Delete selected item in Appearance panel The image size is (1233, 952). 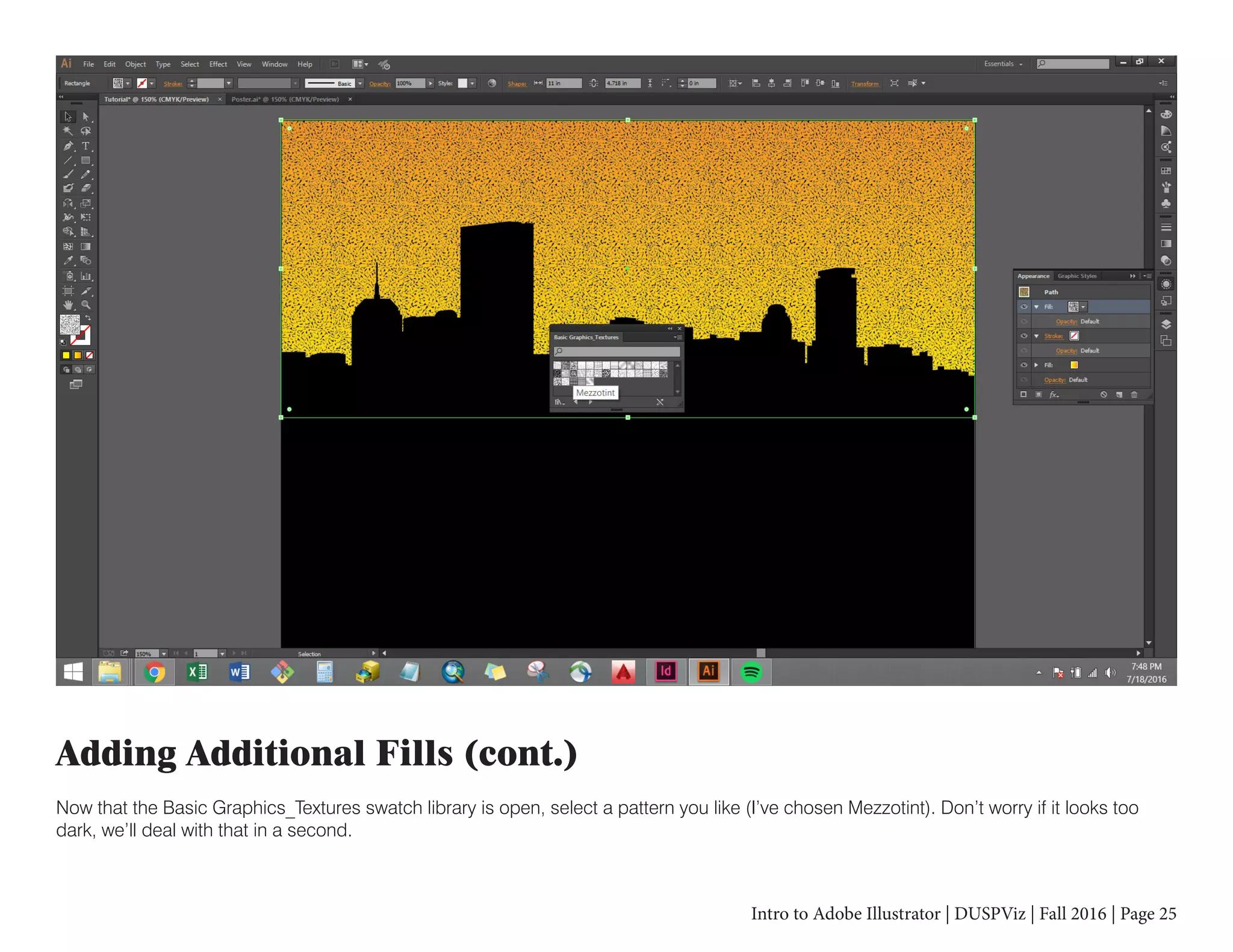click(1134, 395)
